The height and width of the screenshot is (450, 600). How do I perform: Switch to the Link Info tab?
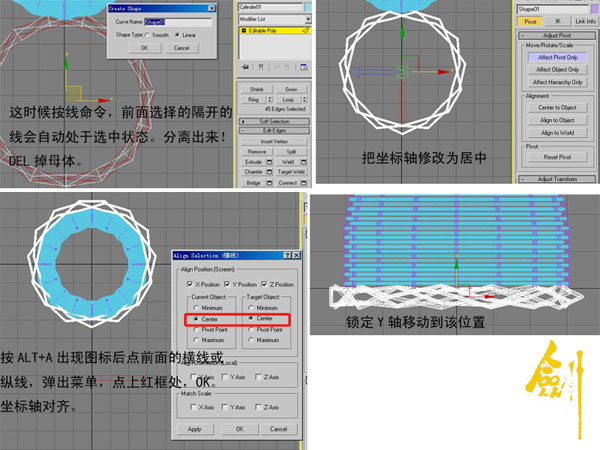pos(585,21)
